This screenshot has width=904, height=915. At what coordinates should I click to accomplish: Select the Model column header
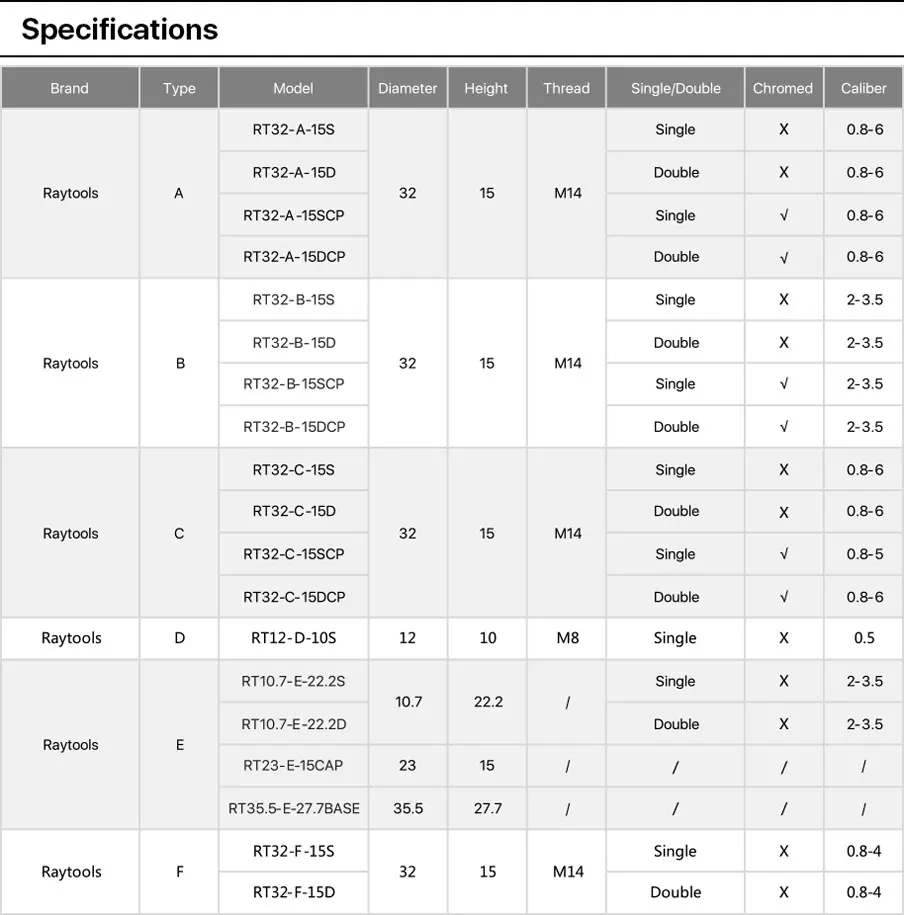[x=294, y=88]
